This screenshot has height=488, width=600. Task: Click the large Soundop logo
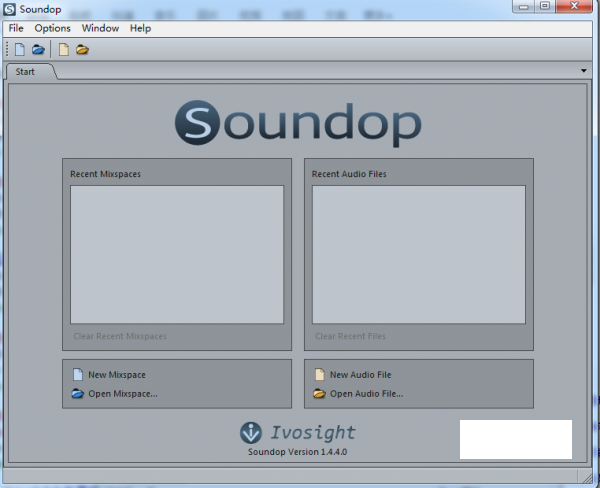click(297, 123)
